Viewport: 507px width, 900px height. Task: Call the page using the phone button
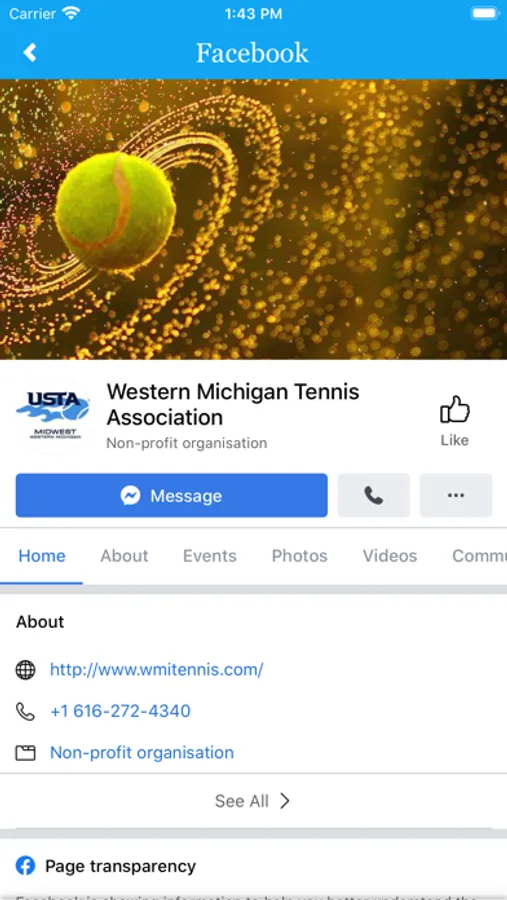pyautogui.click(x=373, y=495)
